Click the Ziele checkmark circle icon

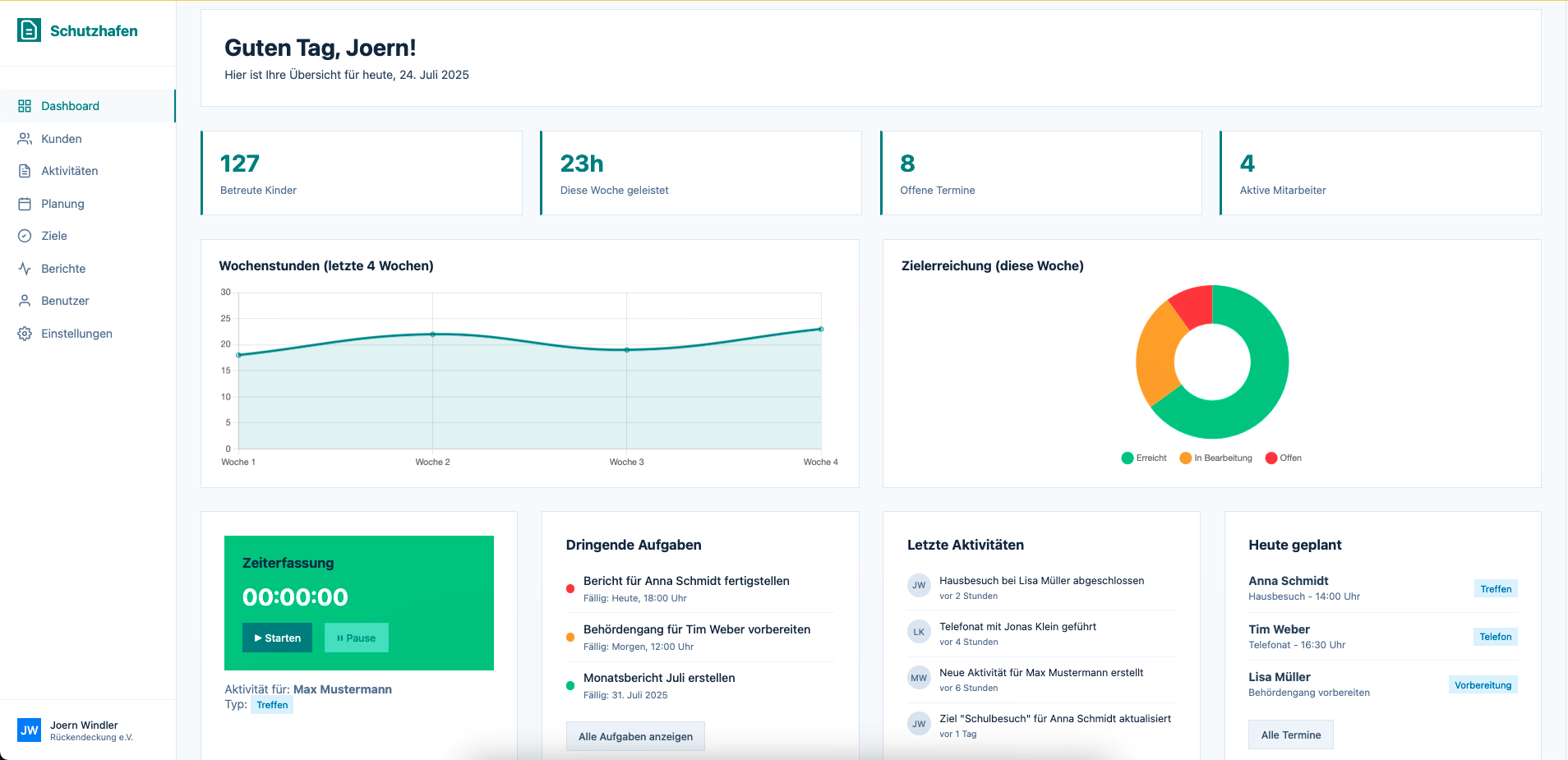(x=25, y=236)
